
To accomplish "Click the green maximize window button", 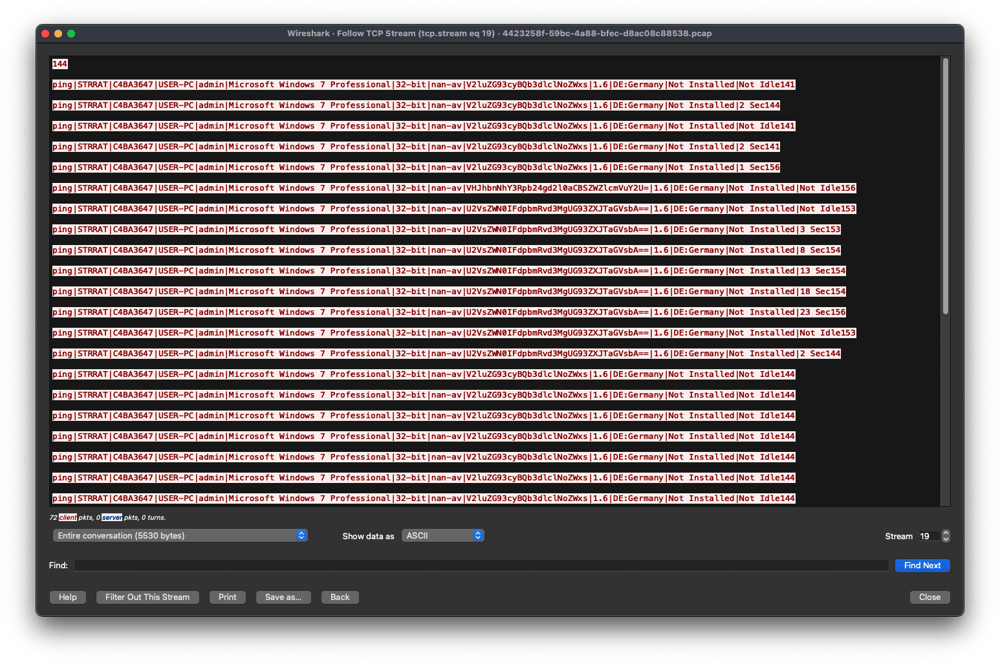I will coord(71,33).
